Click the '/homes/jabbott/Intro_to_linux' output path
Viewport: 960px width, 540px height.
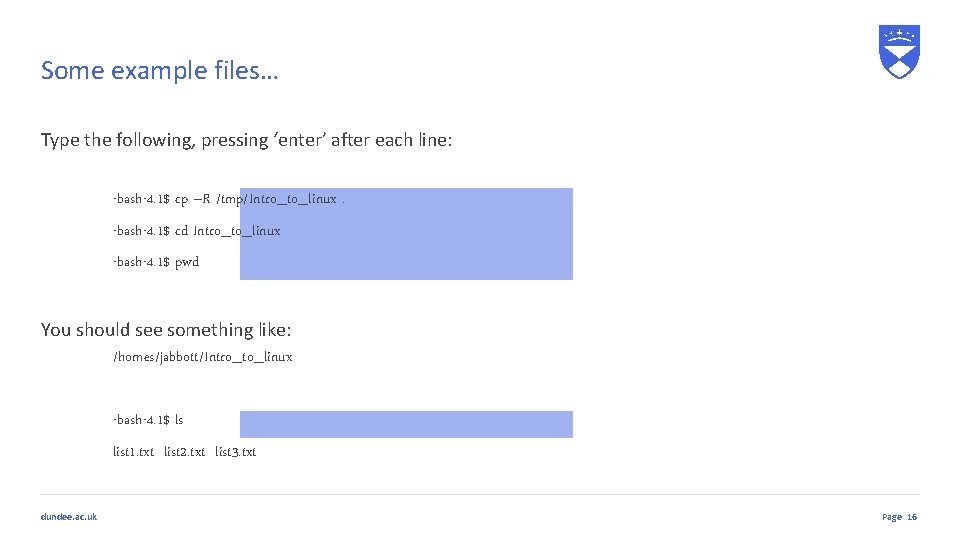pyautogui.click(x=203, y=357)
